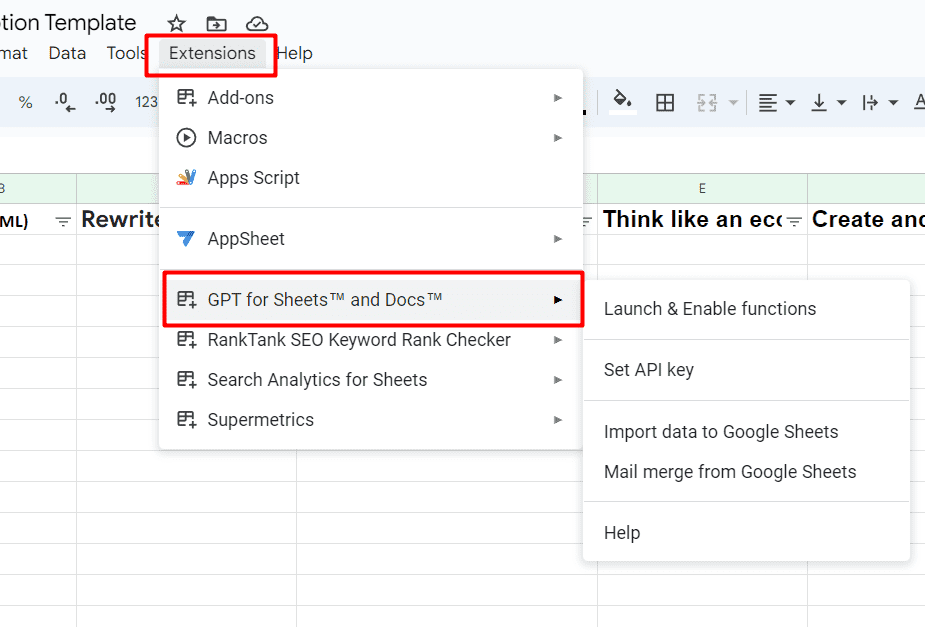Select GPT for Sheets and Docs
This screenshot has height=627, width=925.
pyautogui.click(x=371, y=299)
